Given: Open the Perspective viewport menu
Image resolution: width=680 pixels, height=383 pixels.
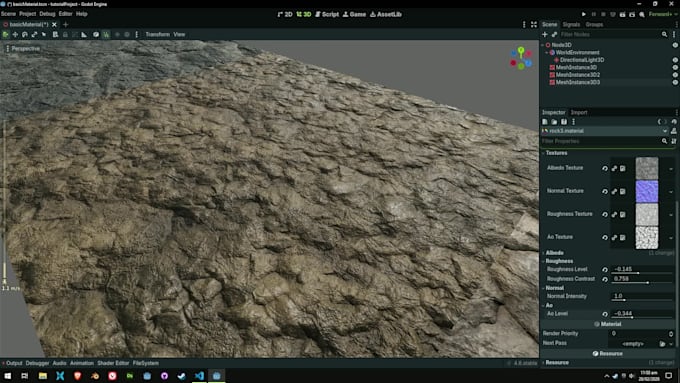Looking at the screenshot, I should [23, 49].
